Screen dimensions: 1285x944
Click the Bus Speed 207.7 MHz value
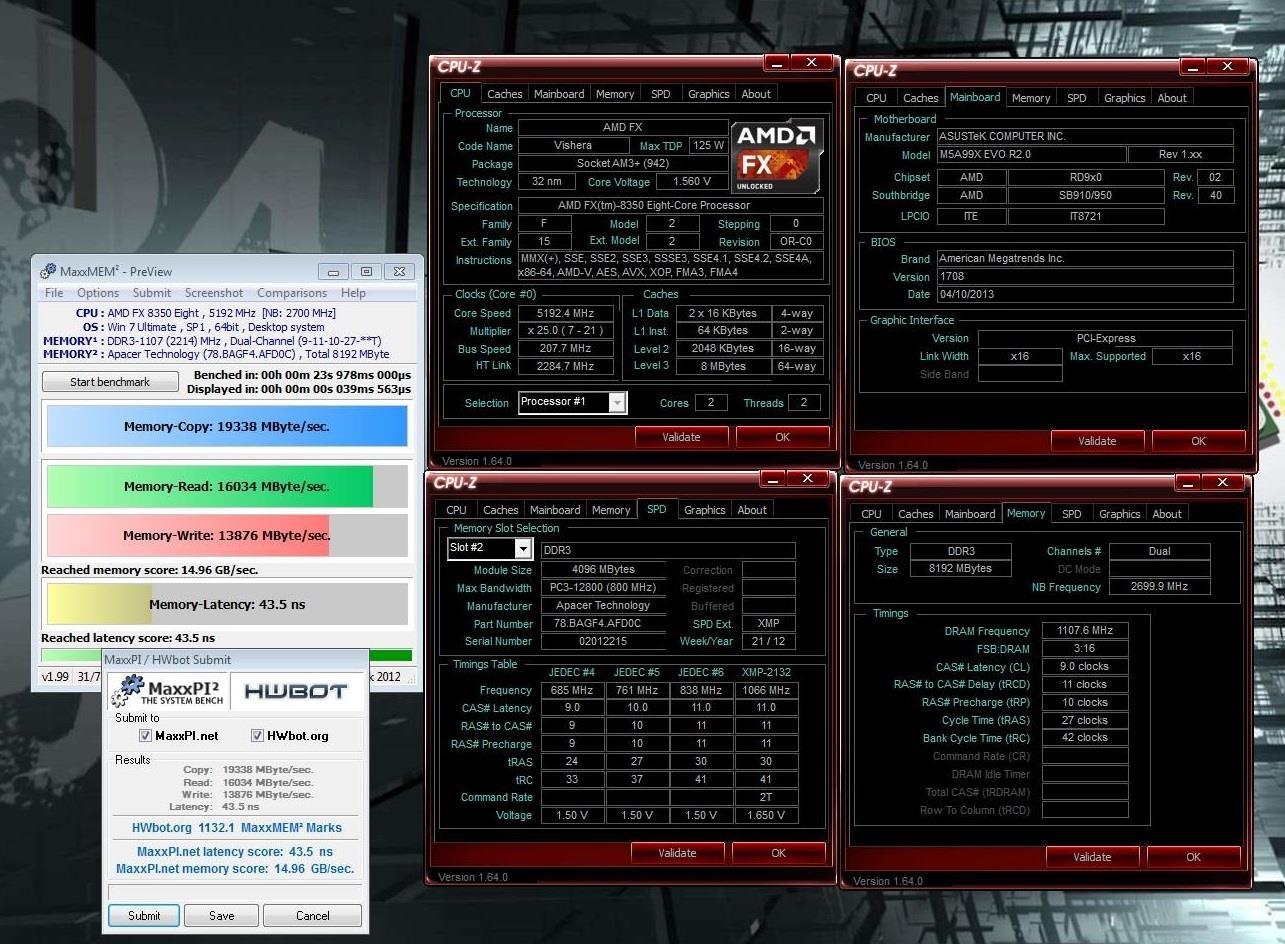[566, 349]
